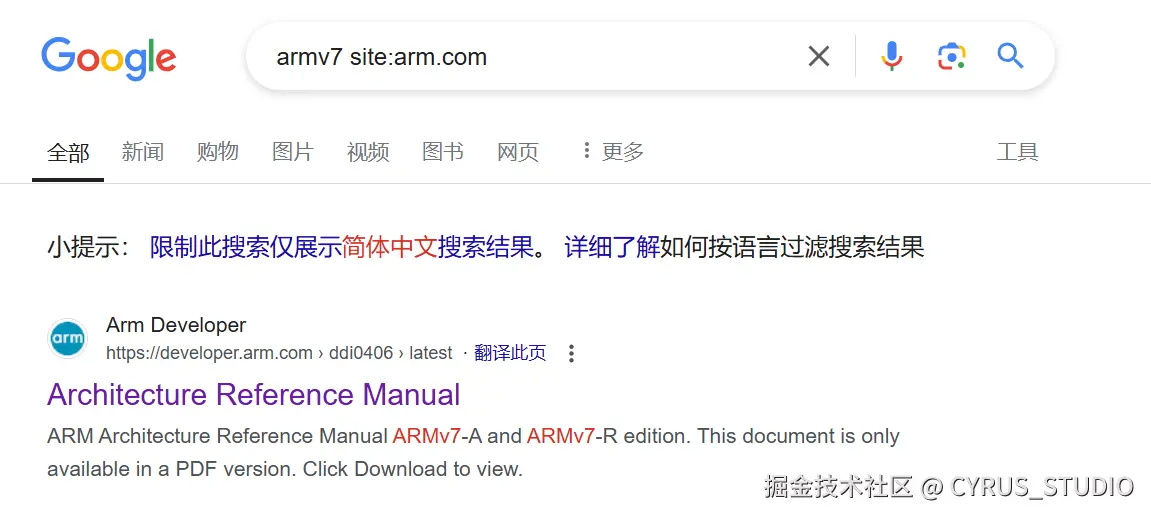
Task: Switch to the 图书 tab
Action: (x=443, y=152)
